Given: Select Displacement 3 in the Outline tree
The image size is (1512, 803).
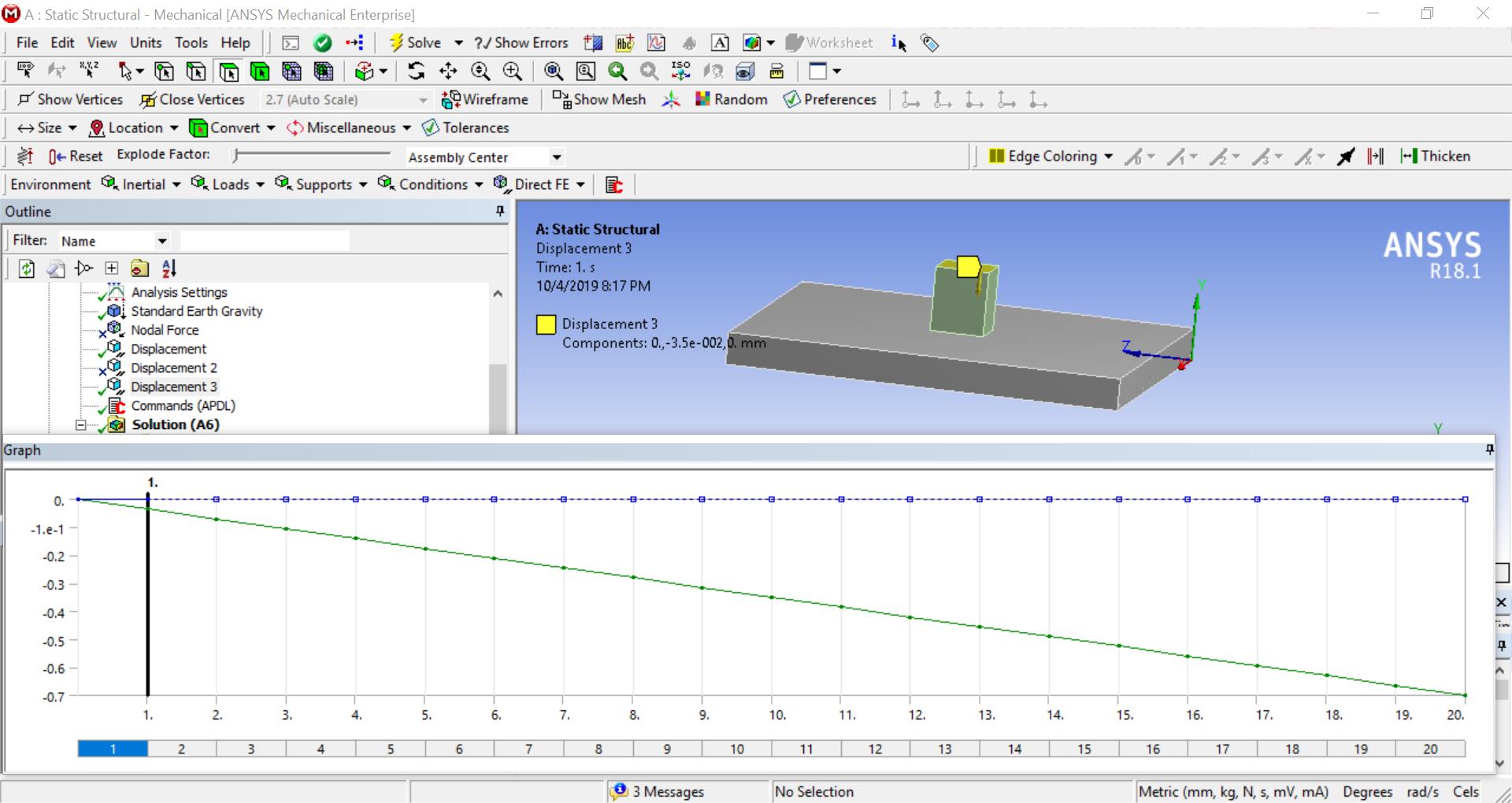Looking at the screenshot, I should tap(174, 387).
